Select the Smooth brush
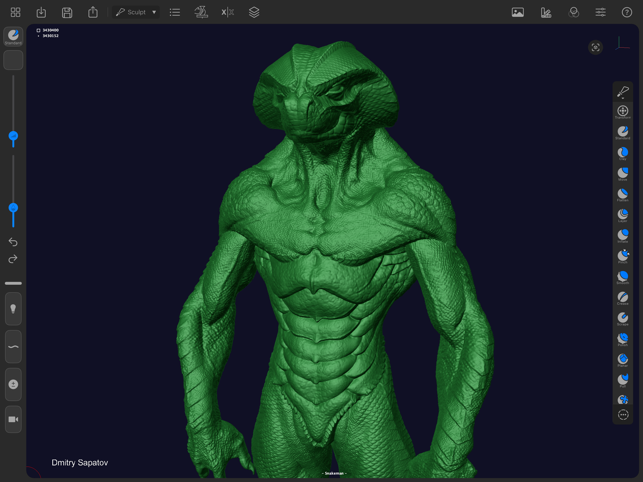Image resolution: width=643 pixels, height=482 pixels. pyautogui.click(x=622, y=277)
